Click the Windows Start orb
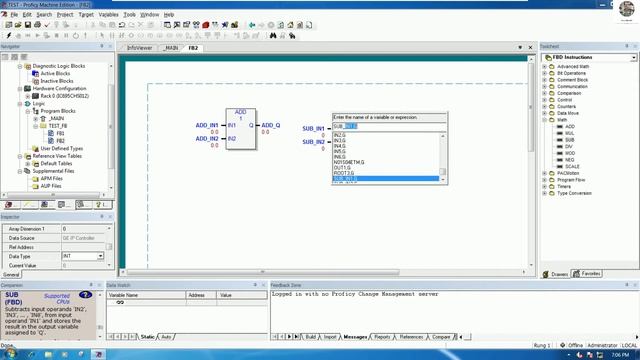Screen dimensions: 640x360 10,353
